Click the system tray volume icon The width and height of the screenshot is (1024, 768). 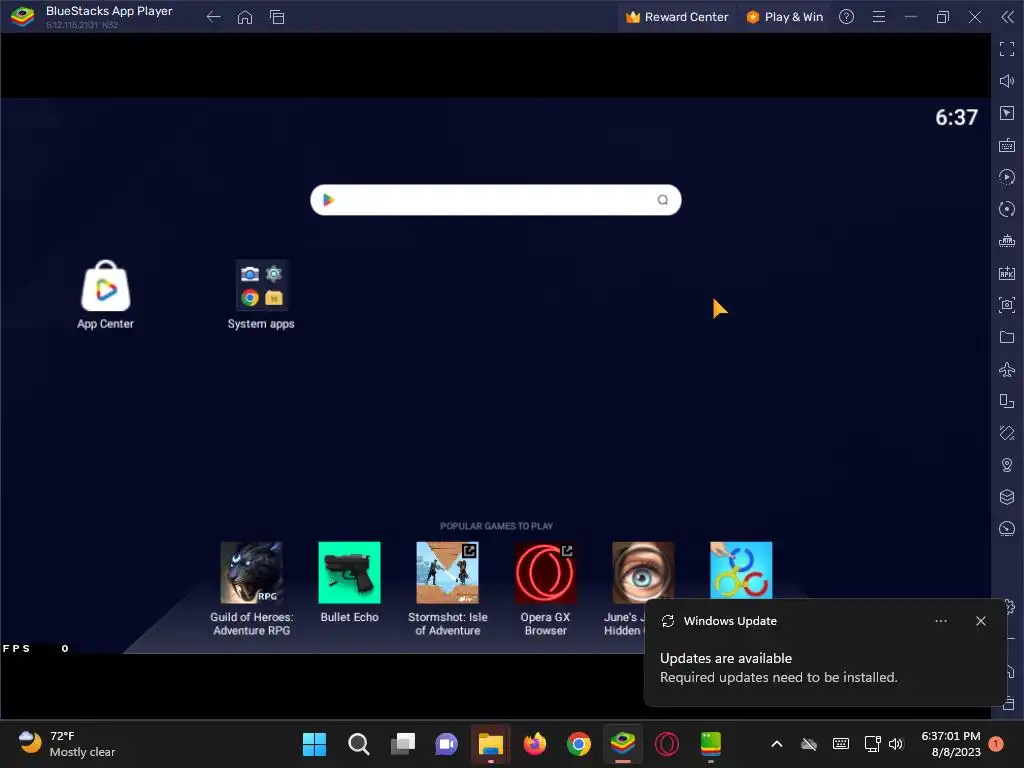coord(896,744)
